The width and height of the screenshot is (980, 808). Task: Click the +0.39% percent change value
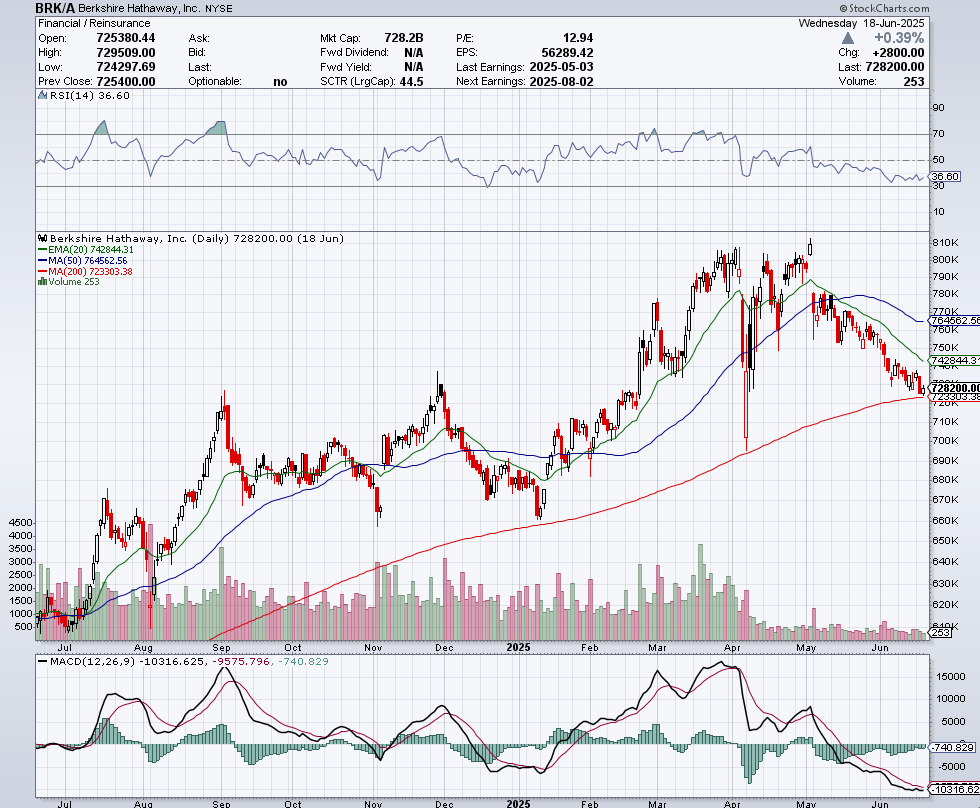pyautogui.click(x=899, y=38)
